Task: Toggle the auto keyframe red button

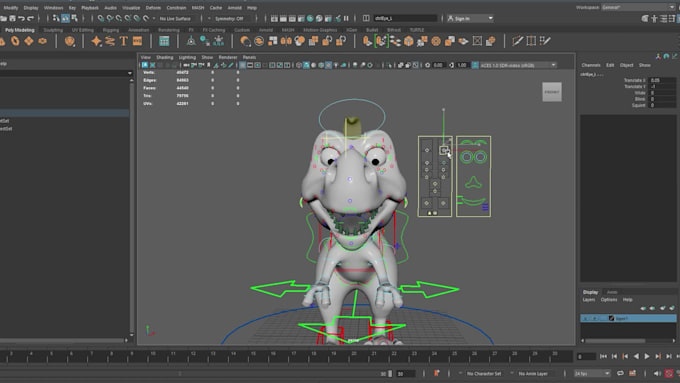Action: click(669, 373)
